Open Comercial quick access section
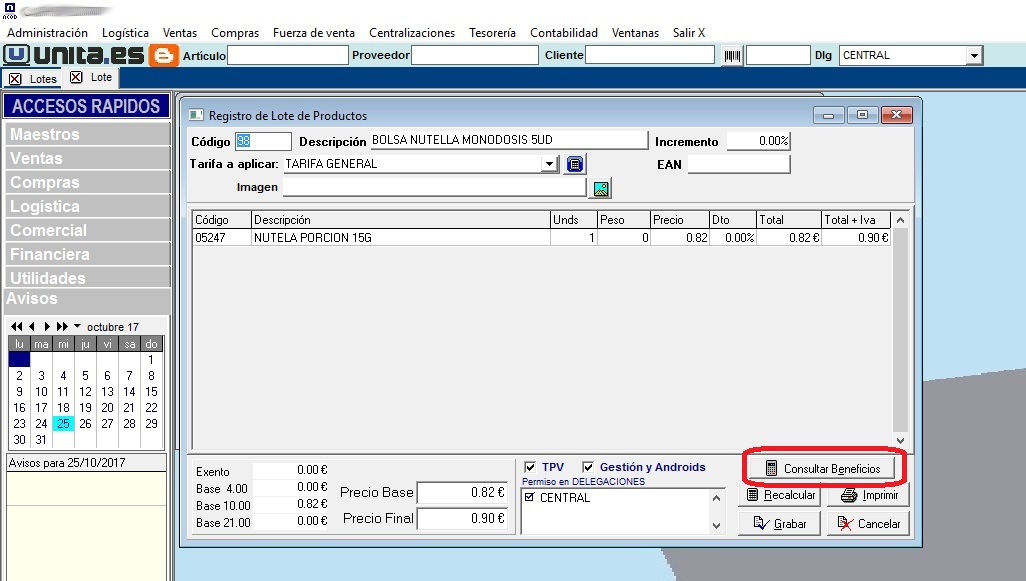Screen dimensions: 1026x581 (x=88, y=230)
